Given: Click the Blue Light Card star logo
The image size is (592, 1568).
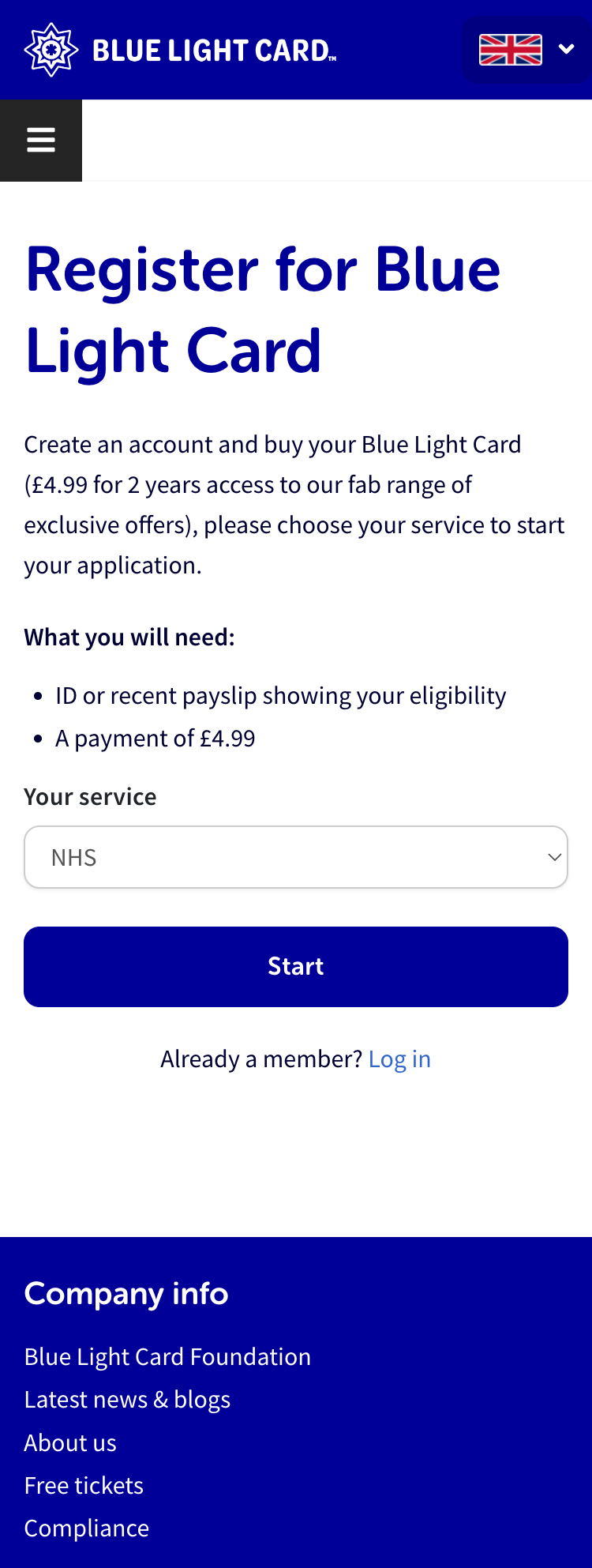Looking at the screenshot, I should [x=51, y=50].
